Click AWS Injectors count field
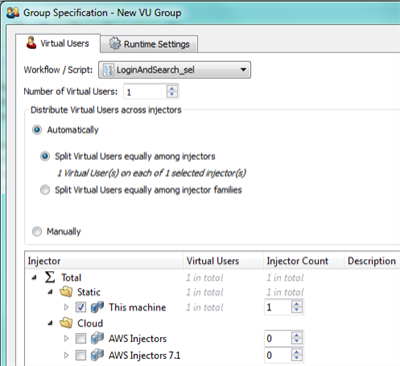 click(278, 339)
